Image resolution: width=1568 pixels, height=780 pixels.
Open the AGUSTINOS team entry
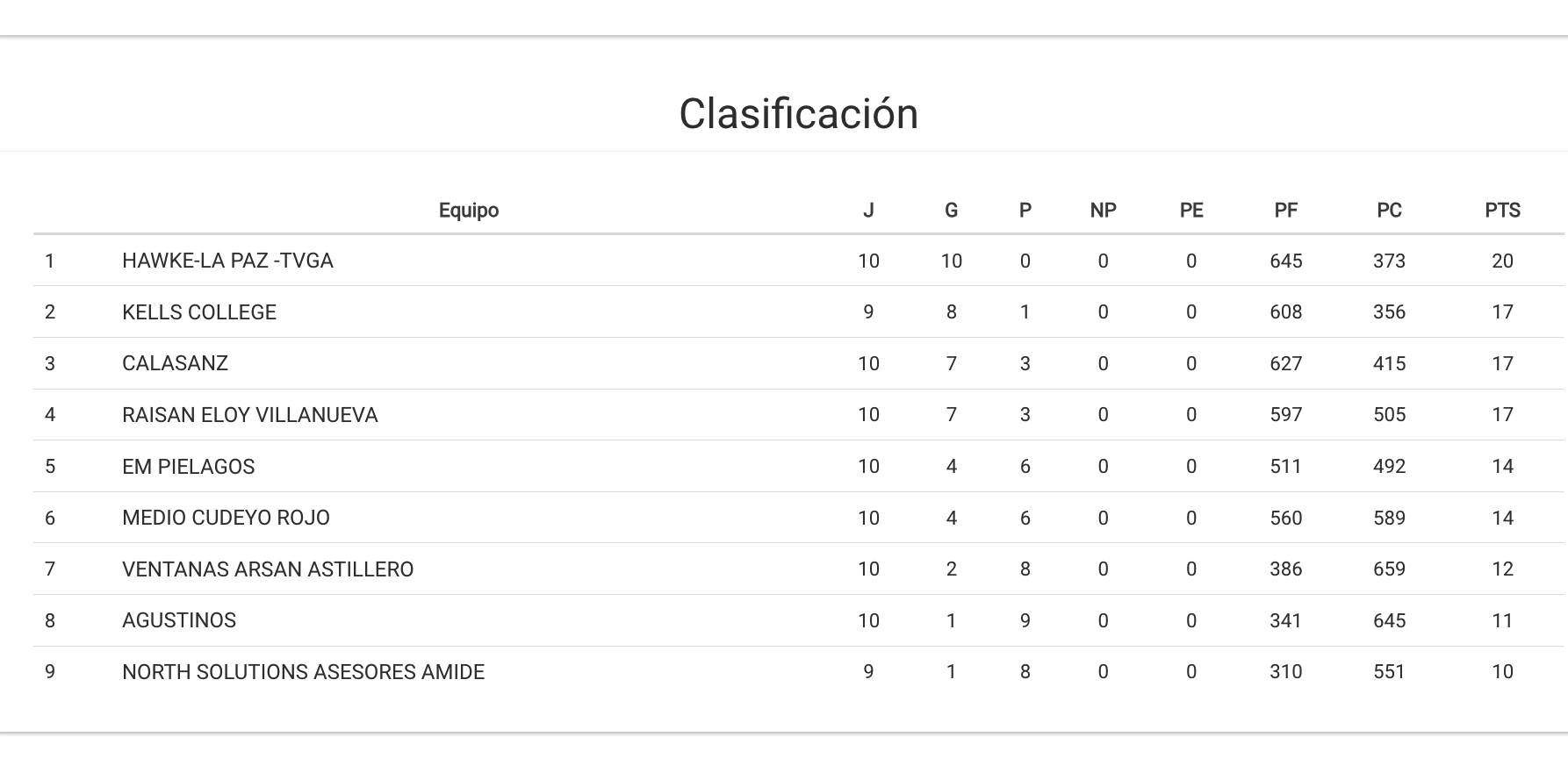(x=179, y=620)
